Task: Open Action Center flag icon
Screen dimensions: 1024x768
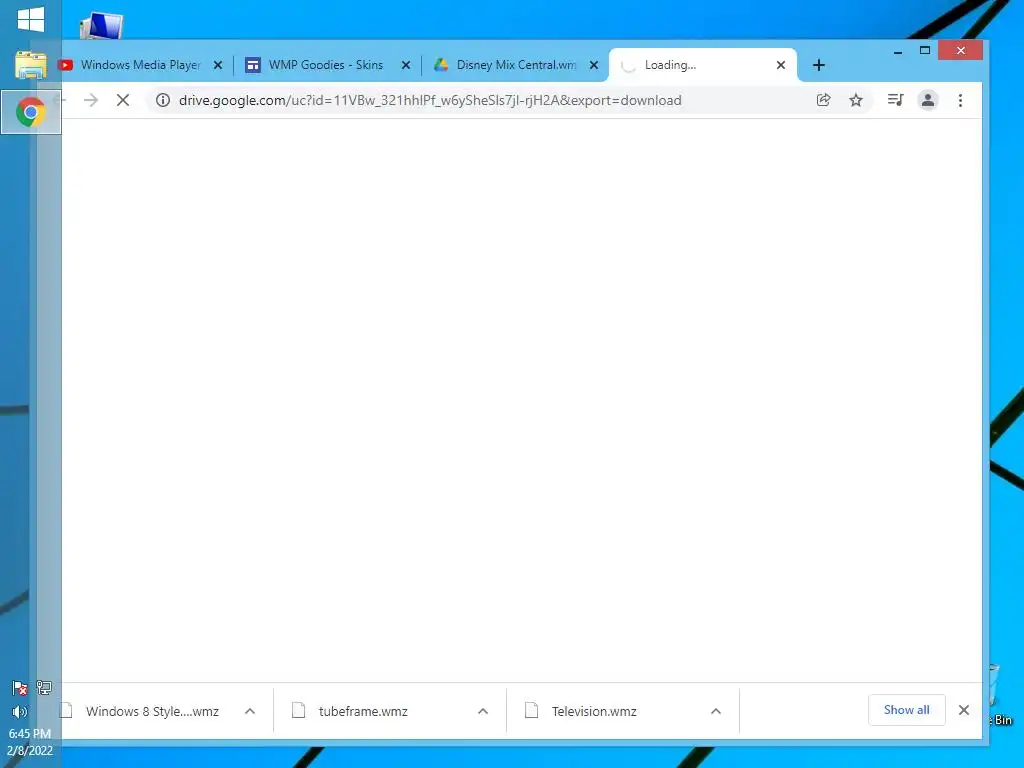Action: pos(20,688)
